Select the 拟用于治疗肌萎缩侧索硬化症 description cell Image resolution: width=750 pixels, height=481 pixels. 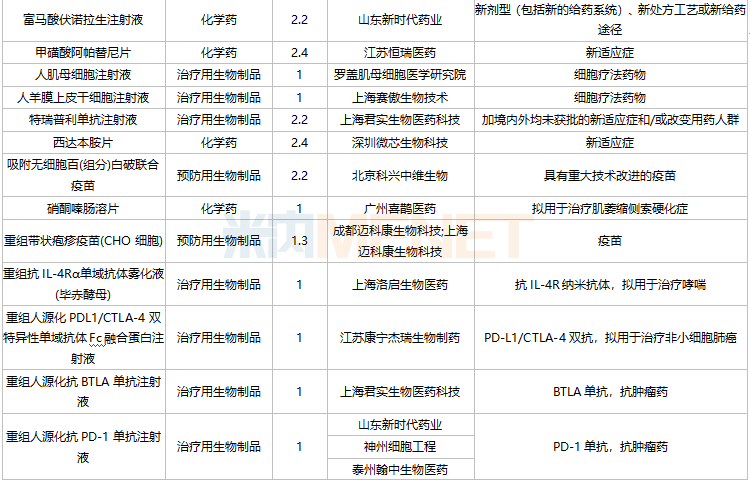click(x=610, y=209)
